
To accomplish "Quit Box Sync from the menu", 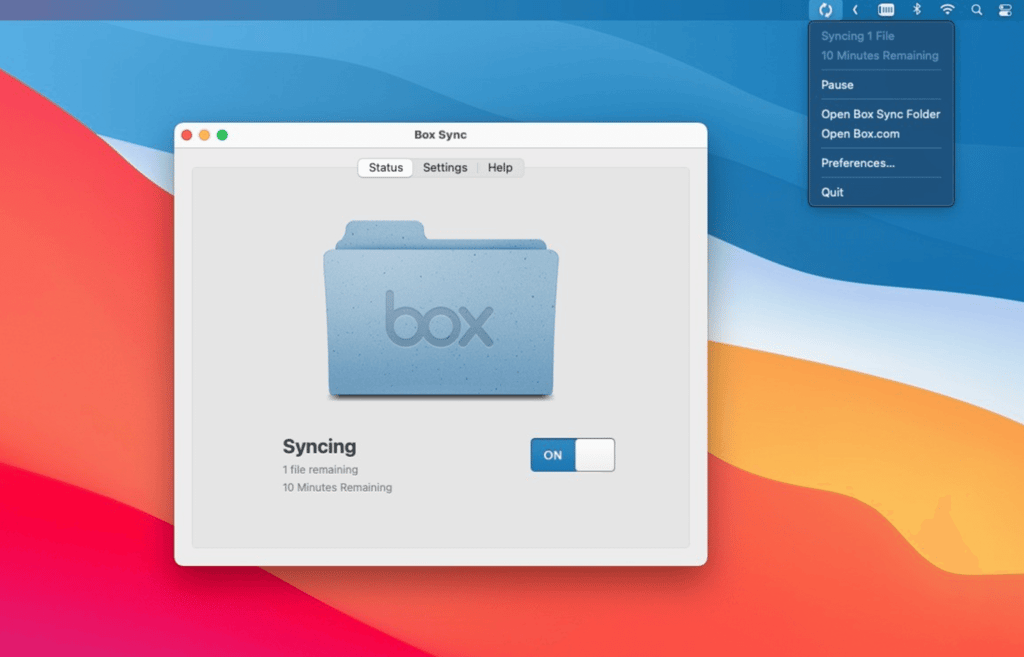I will click(x=831, y=191).
